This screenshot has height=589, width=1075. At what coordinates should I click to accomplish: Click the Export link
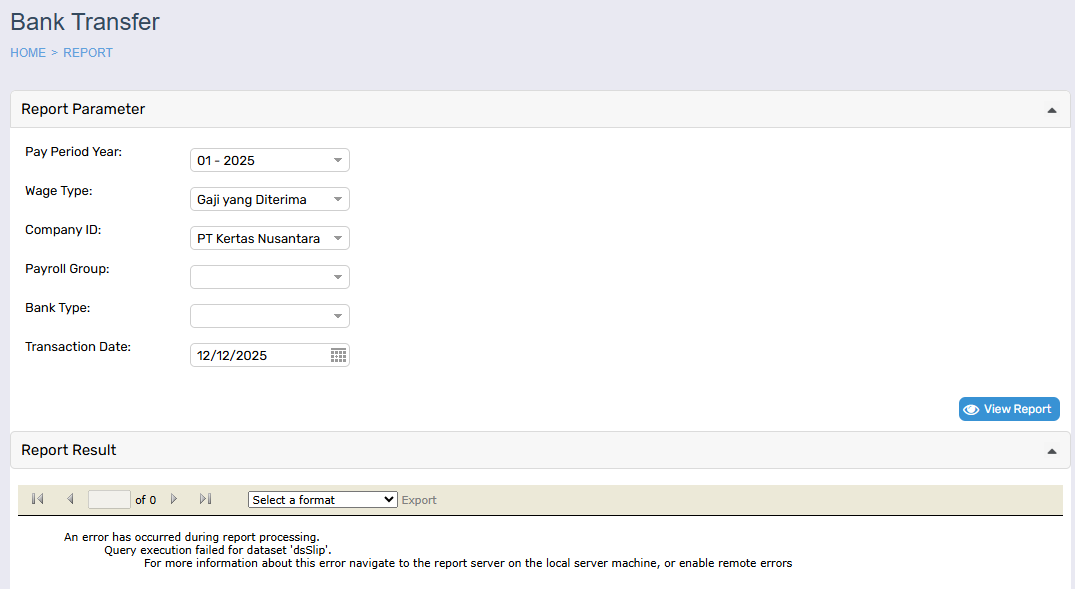click(419, 500)
